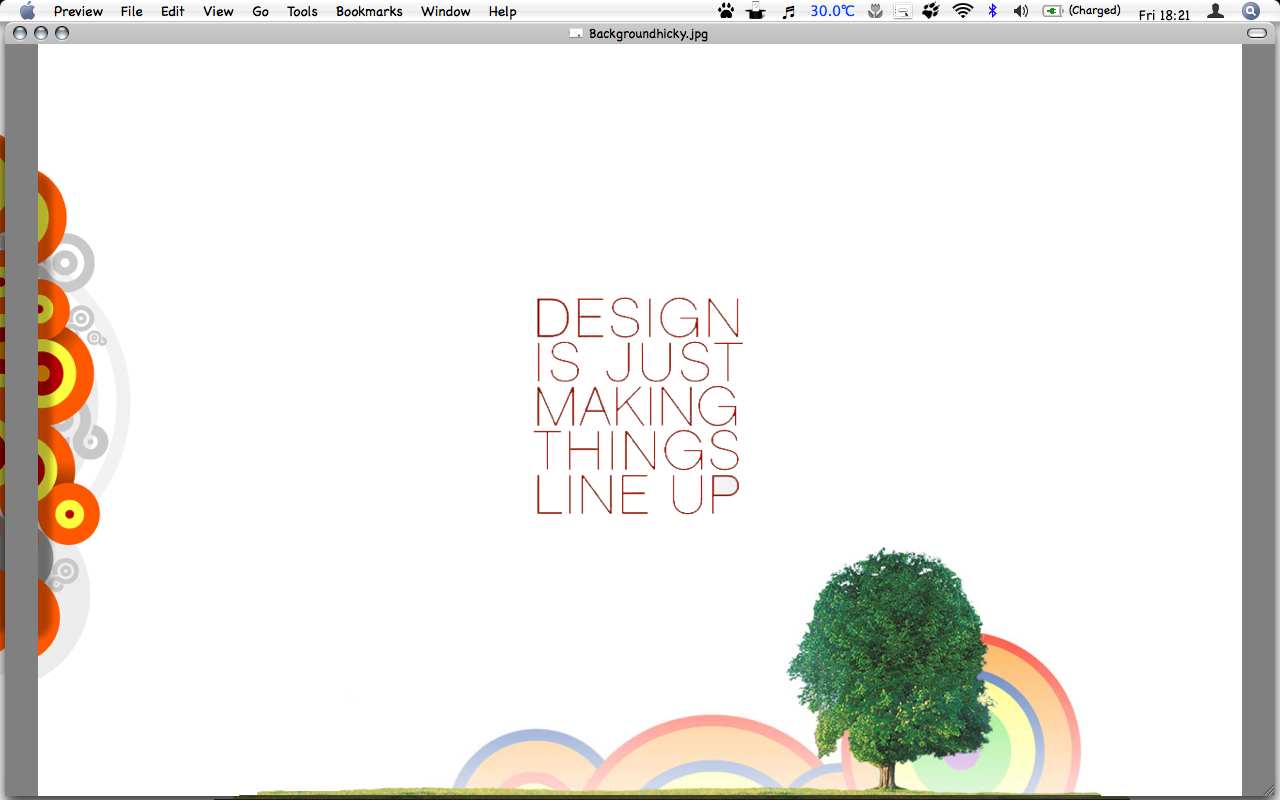The width and height of the screenshot is (1280, 800).
Task: Click the battery status icon
Action: click(x=1052, y=11)
